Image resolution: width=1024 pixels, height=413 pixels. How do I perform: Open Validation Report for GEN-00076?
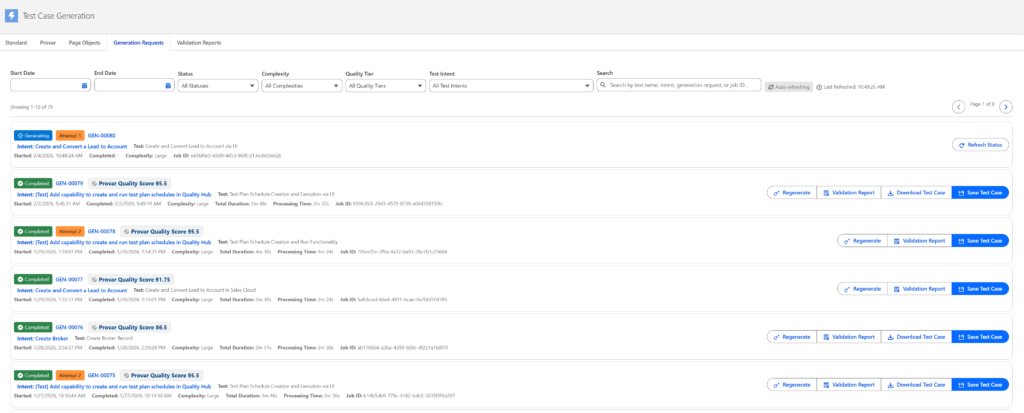coord(849,337)
